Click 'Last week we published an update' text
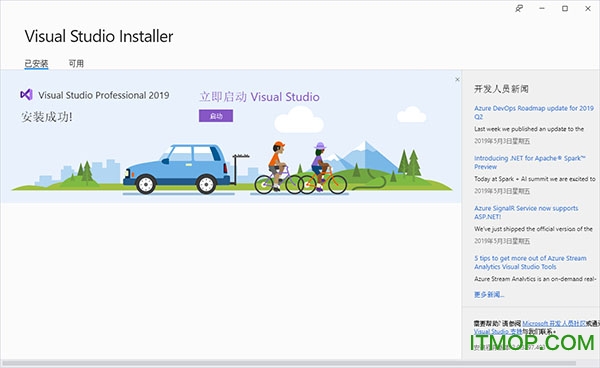The height and width of the screenshot is (368, 600). tap(529, 129)
